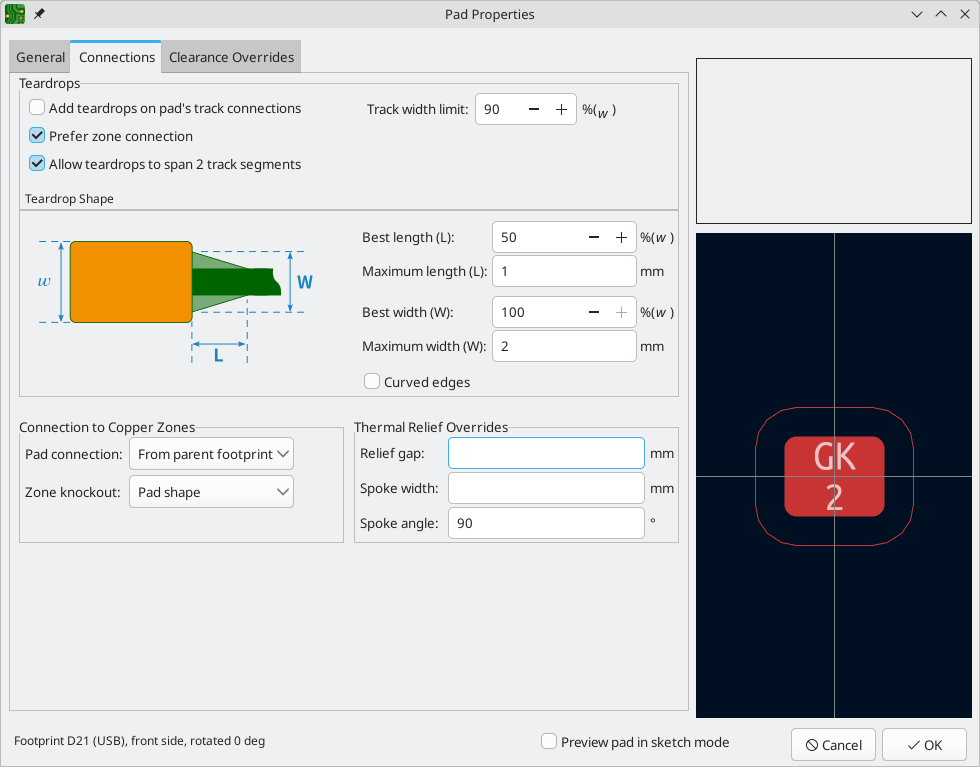Click the Spoke width input field
The image size is (980, 767).
tap(546, 488)
